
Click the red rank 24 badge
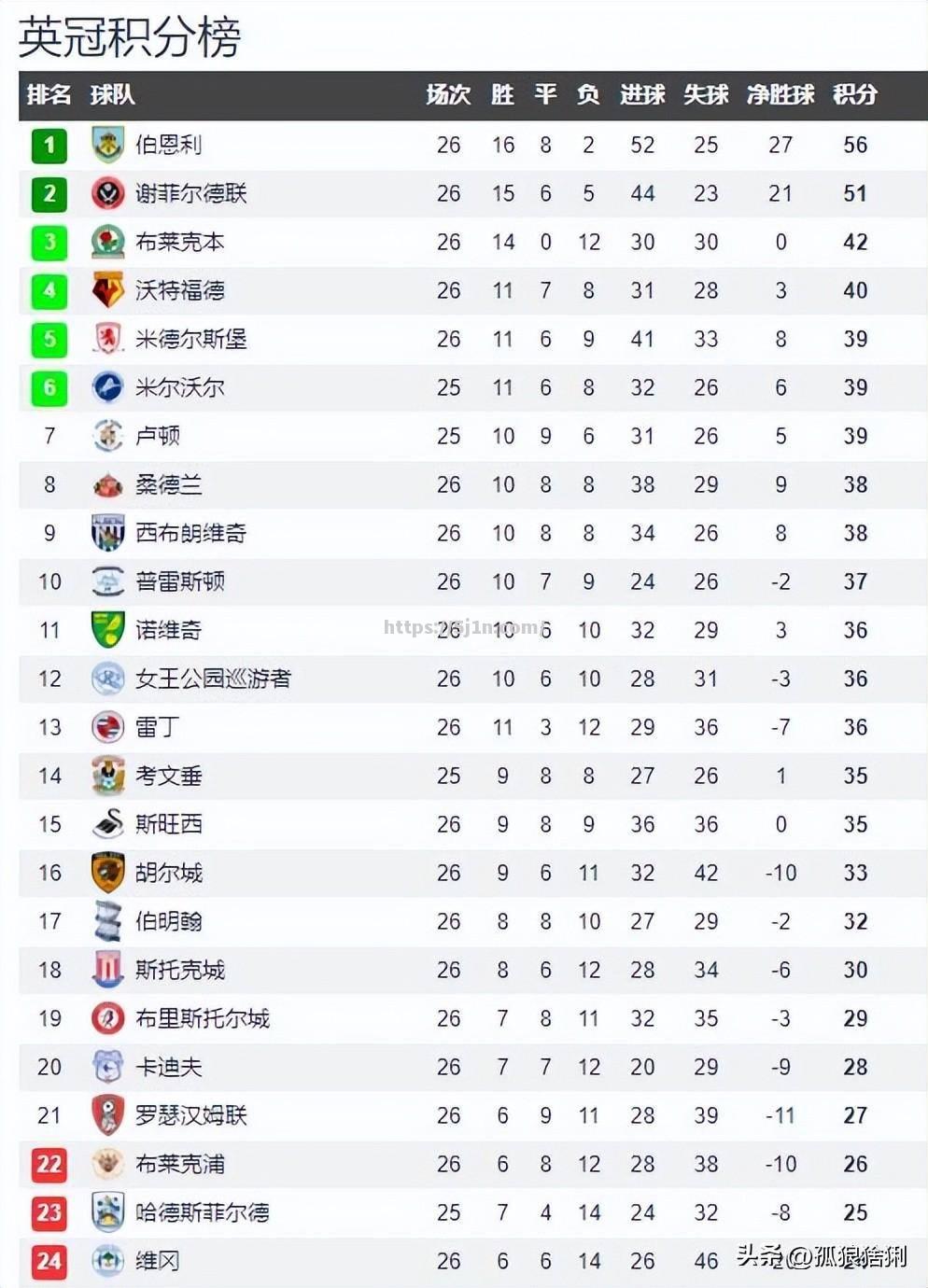(49, 1261)
